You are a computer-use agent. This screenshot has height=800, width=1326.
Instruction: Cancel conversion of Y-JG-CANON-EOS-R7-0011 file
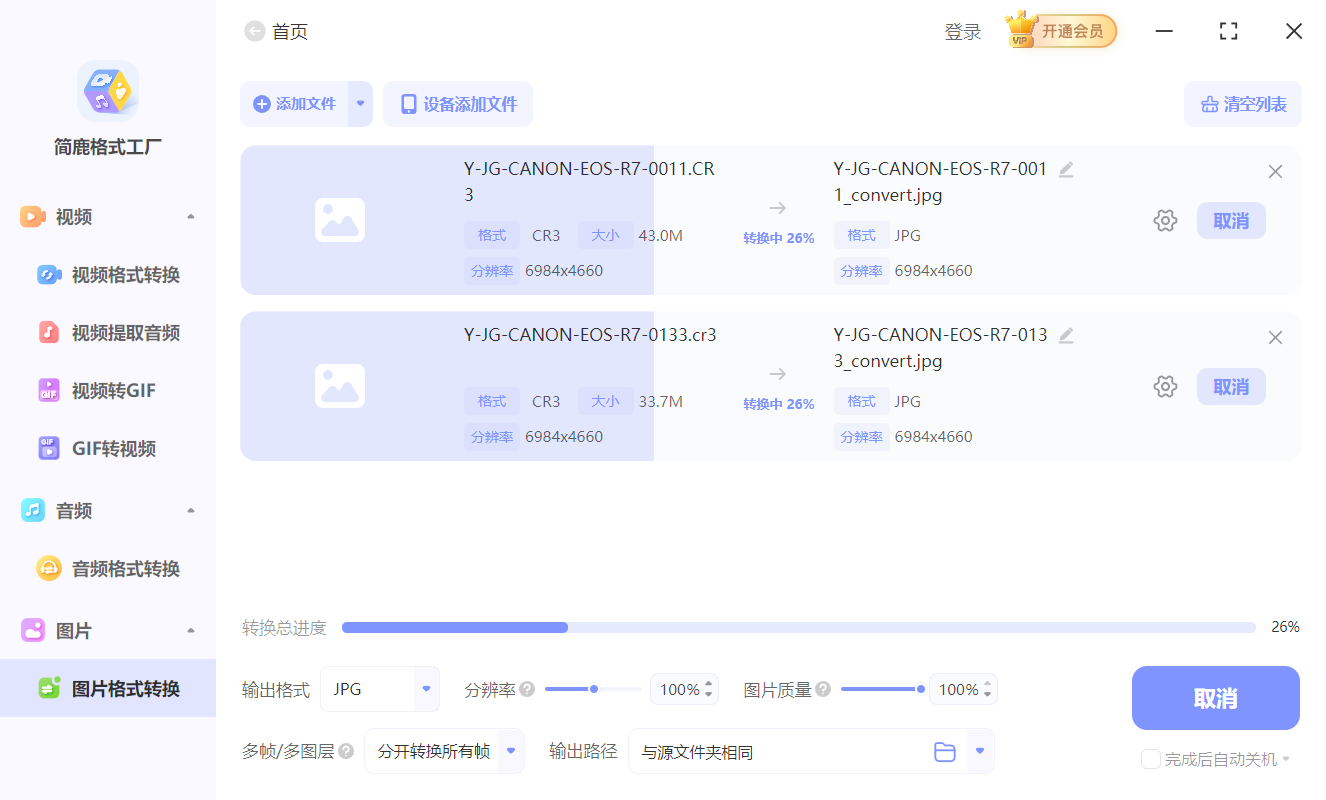pos(1231,221)
